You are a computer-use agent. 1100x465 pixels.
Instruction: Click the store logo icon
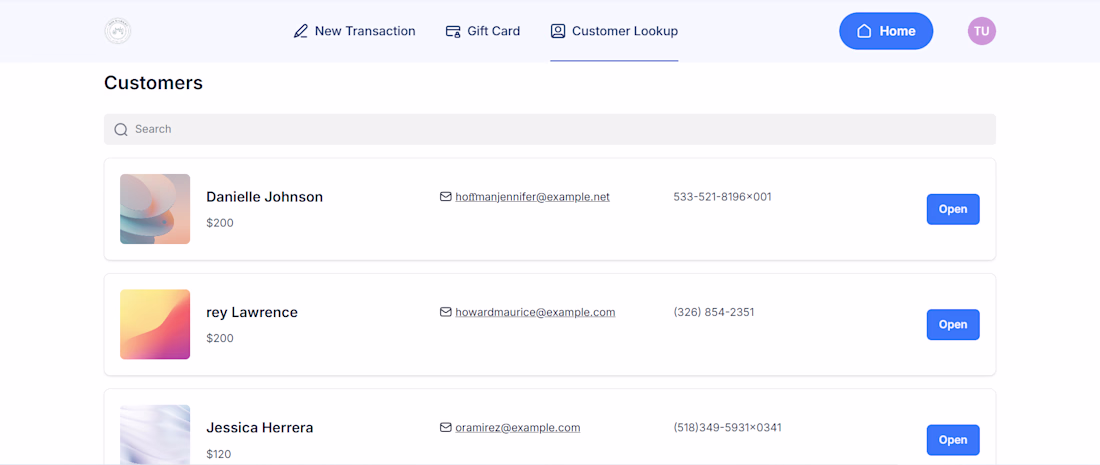pos(118,31)
